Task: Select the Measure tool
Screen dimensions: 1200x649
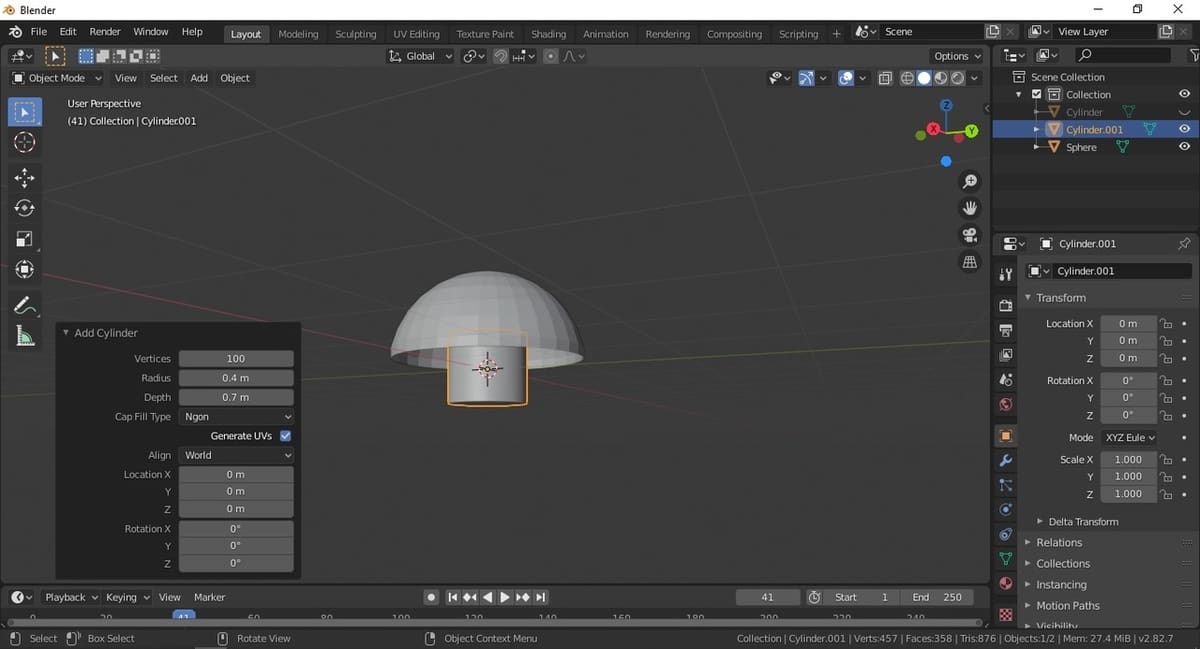Action: click(25, 337)
